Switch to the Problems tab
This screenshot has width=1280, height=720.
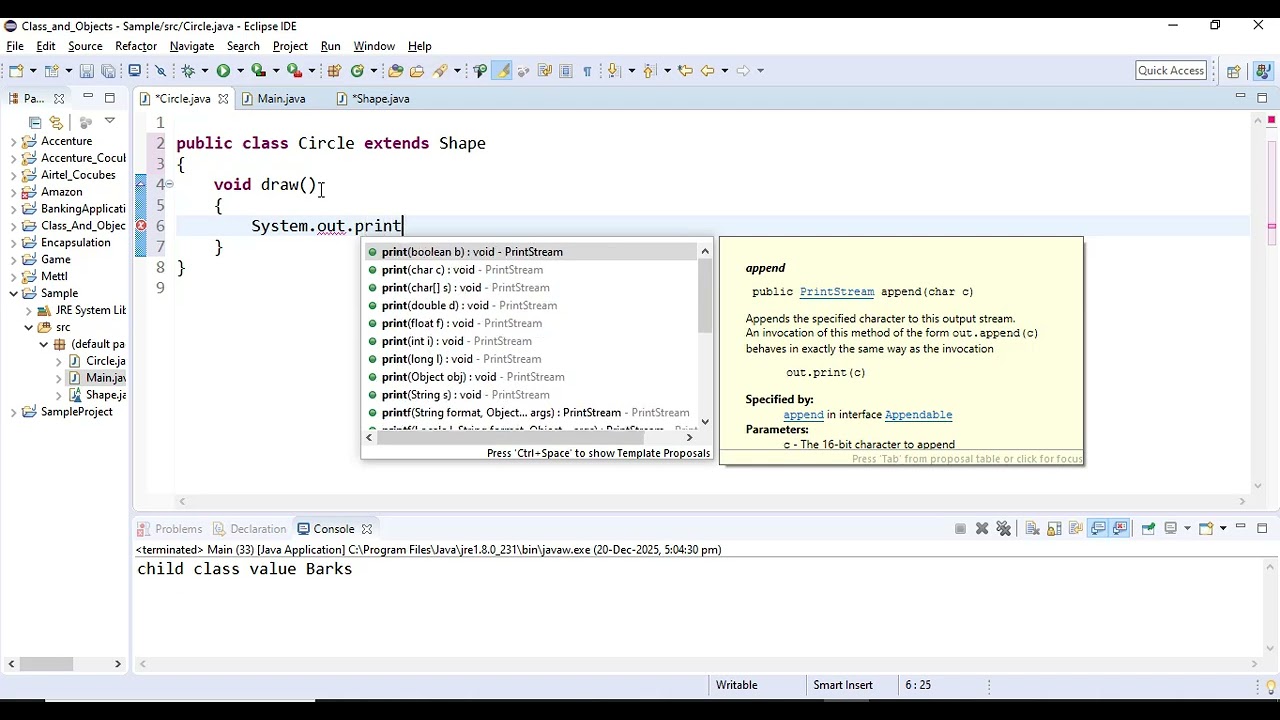(x=170, y=529)
